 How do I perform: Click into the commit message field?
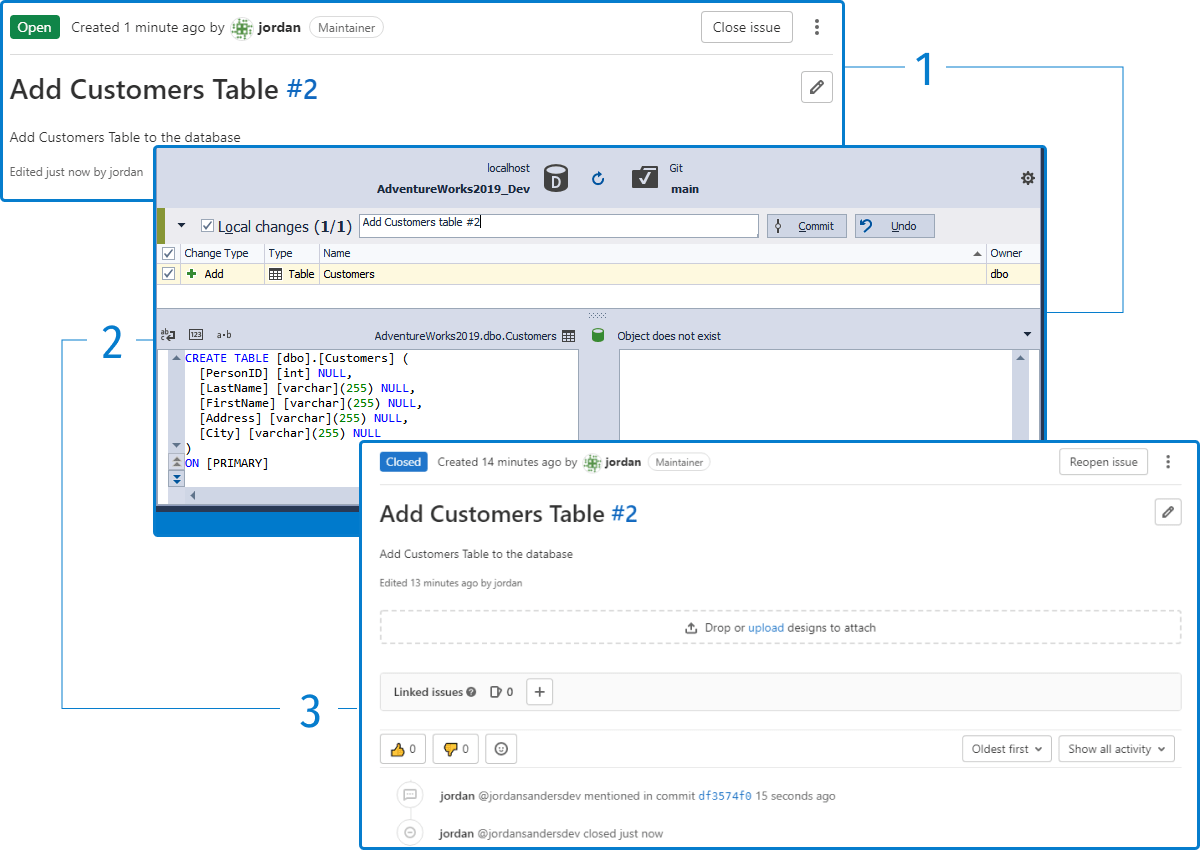click(x=558, y=226)
